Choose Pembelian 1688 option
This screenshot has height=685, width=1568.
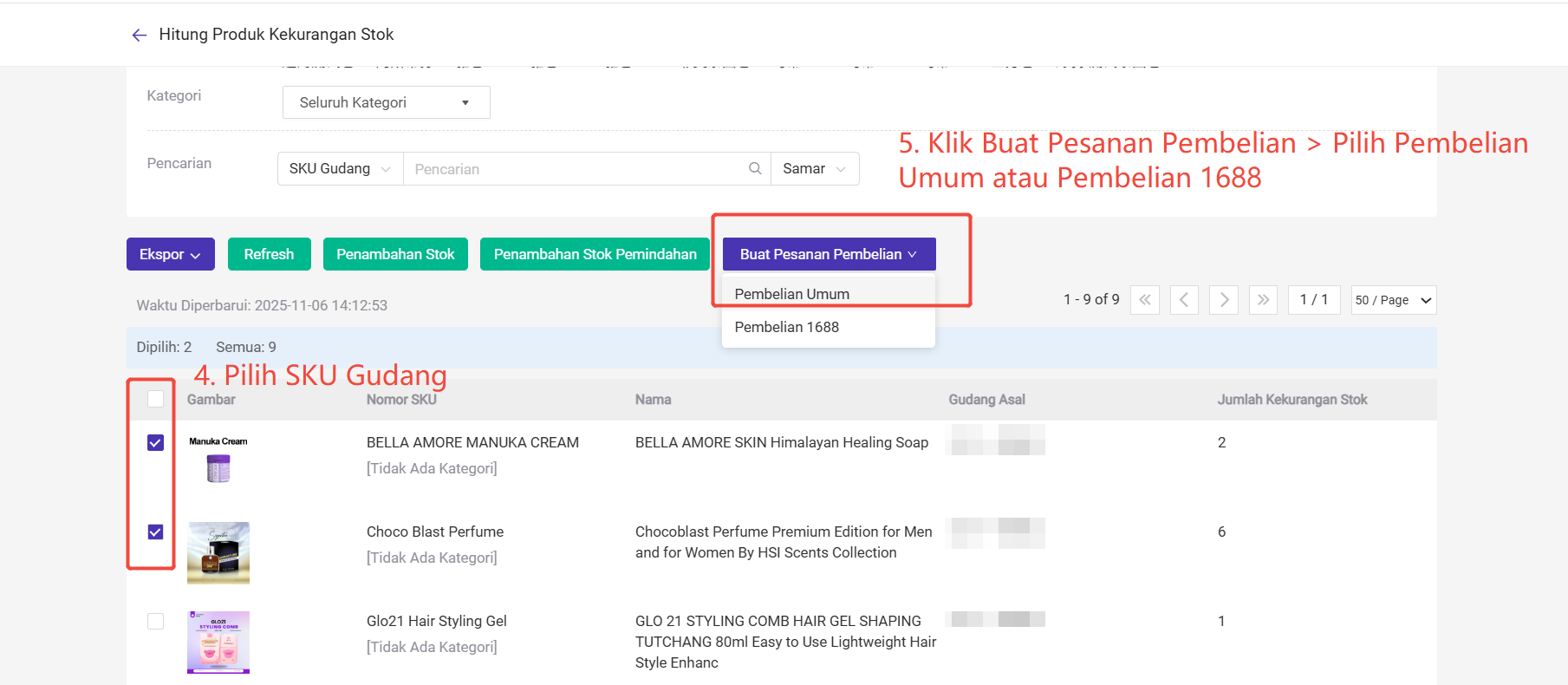786,327
